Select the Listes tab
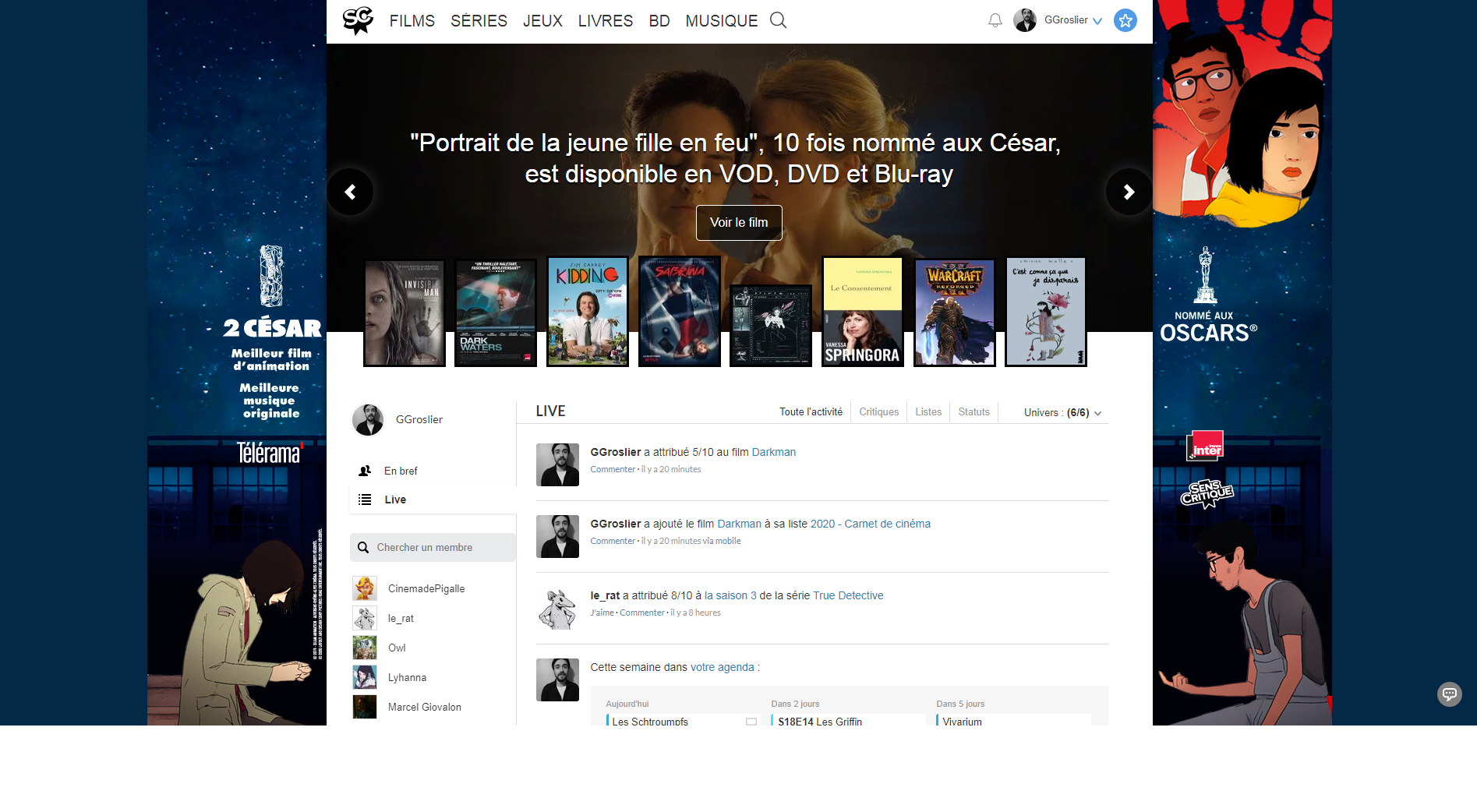The height and width of the screenshot is (812, 1477). click(x=928, y=412)
